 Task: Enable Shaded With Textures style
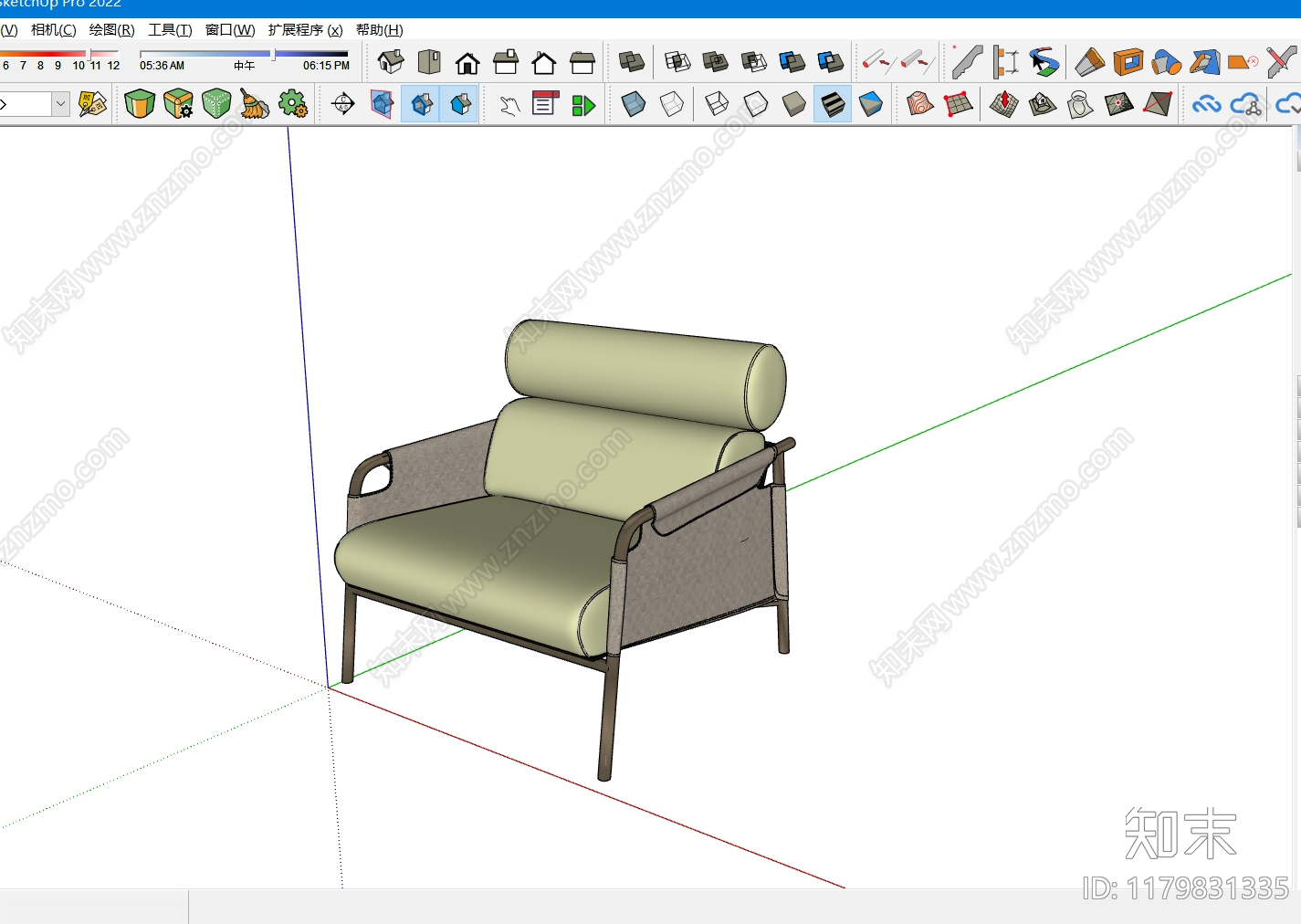coord(833,104)
